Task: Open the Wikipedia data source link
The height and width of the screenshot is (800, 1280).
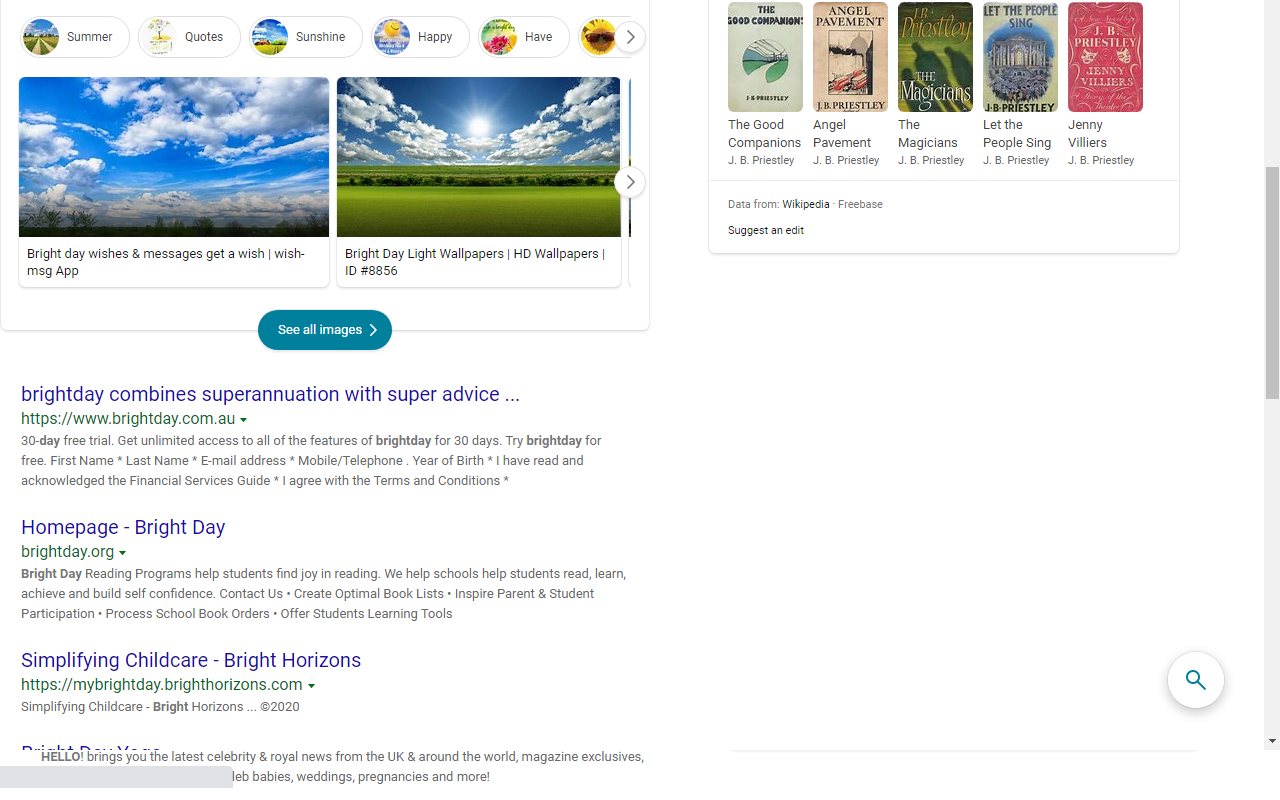Action: pos(805,204)
